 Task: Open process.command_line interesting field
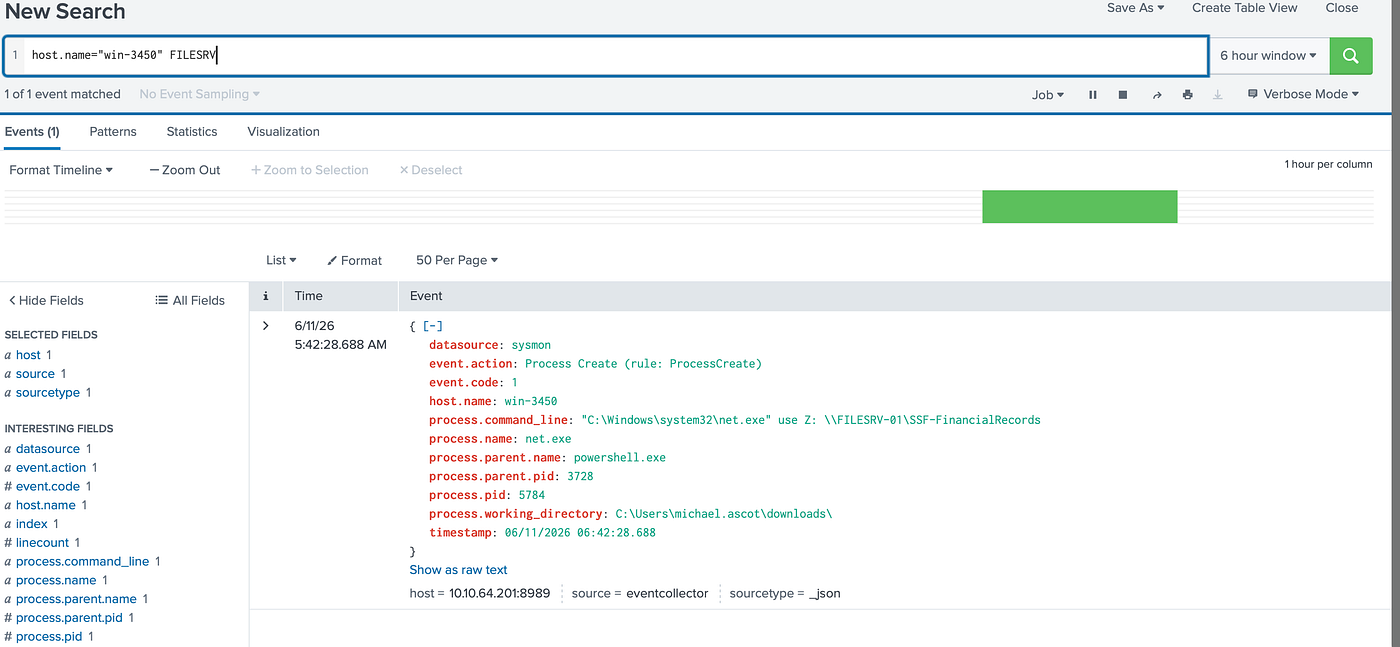[82, 562]
